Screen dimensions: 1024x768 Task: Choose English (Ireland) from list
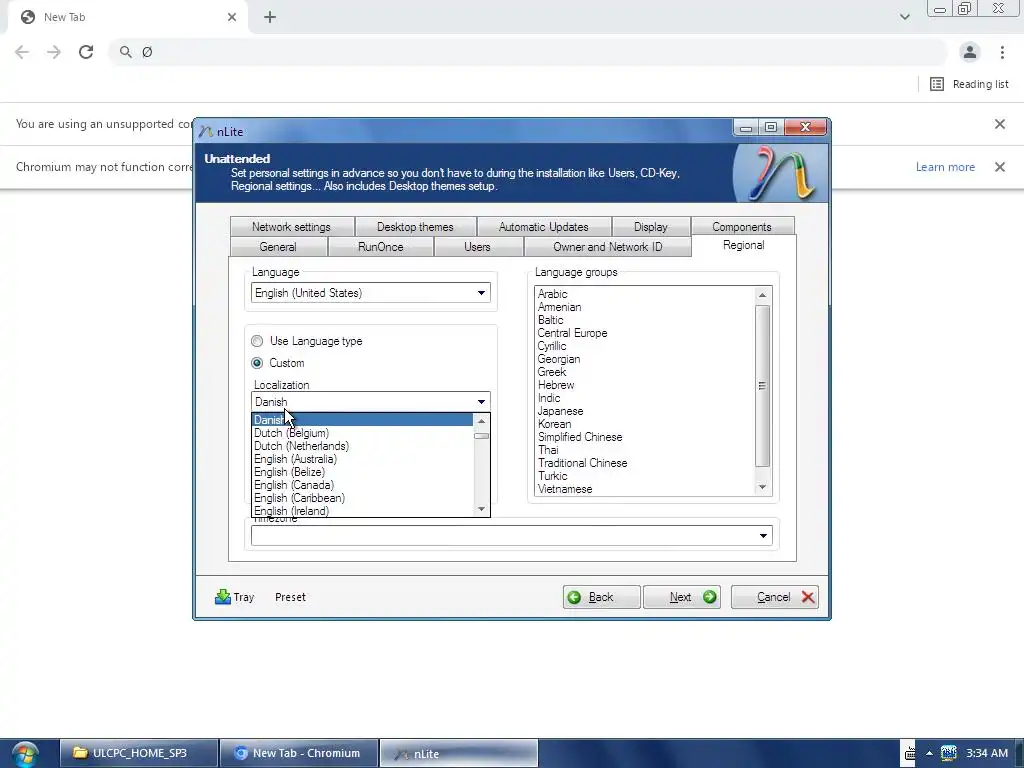(362, 511)
